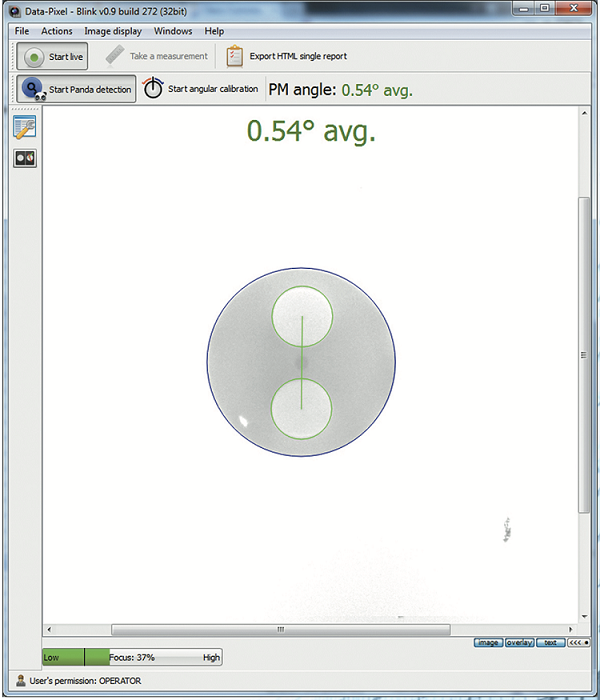Toggle the overlay layer button
The image size is (600, 700).
coord(519,643)
